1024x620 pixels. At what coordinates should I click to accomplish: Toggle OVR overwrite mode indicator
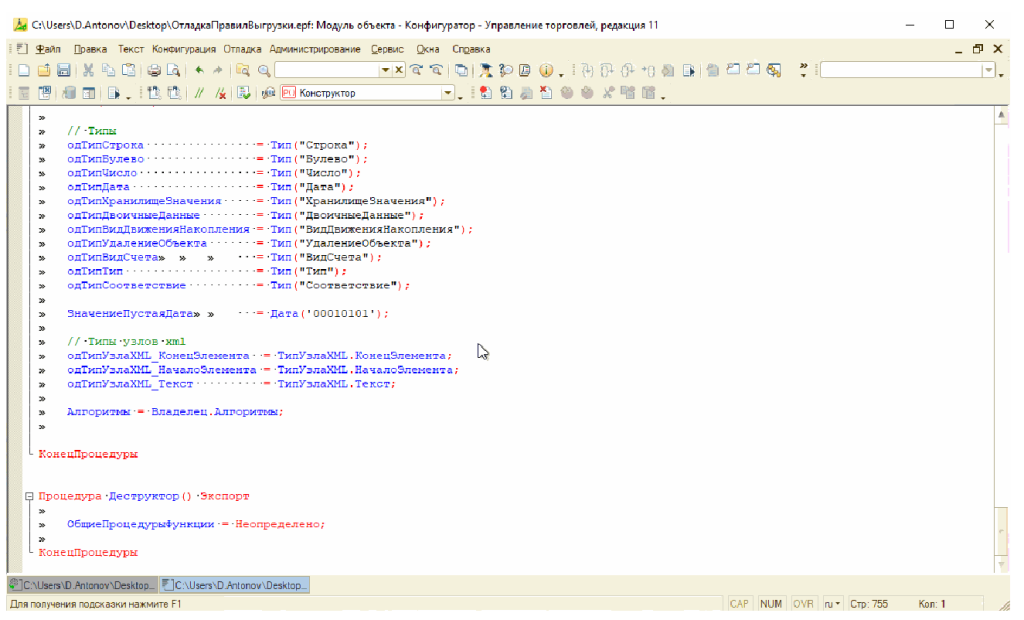click(x=803, y=604)
